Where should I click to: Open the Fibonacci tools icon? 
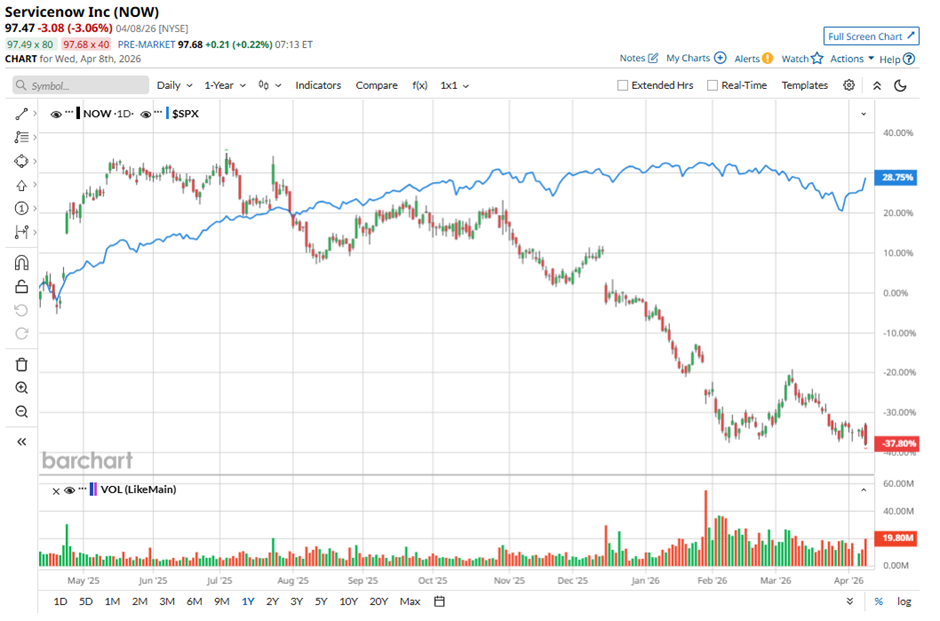coord(22,138)
